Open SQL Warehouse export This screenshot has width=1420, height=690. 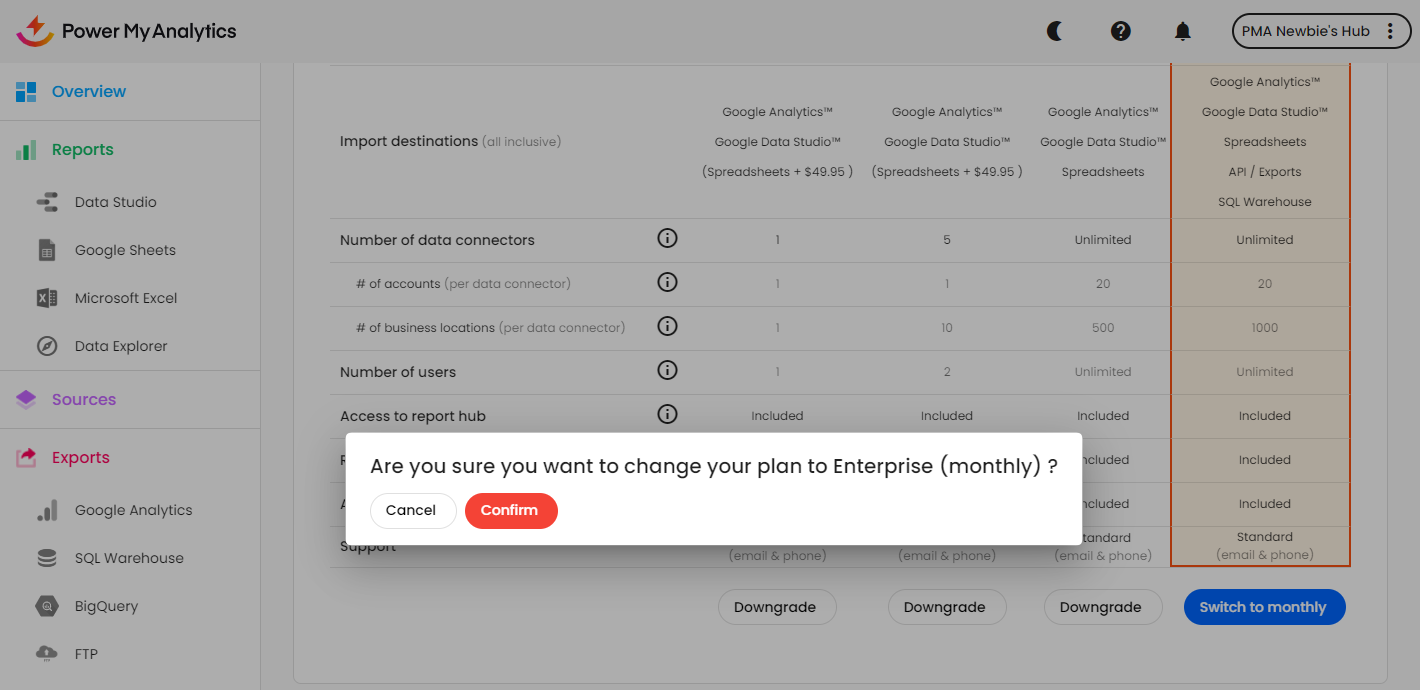pyautogui.click(x=129, y=558)
